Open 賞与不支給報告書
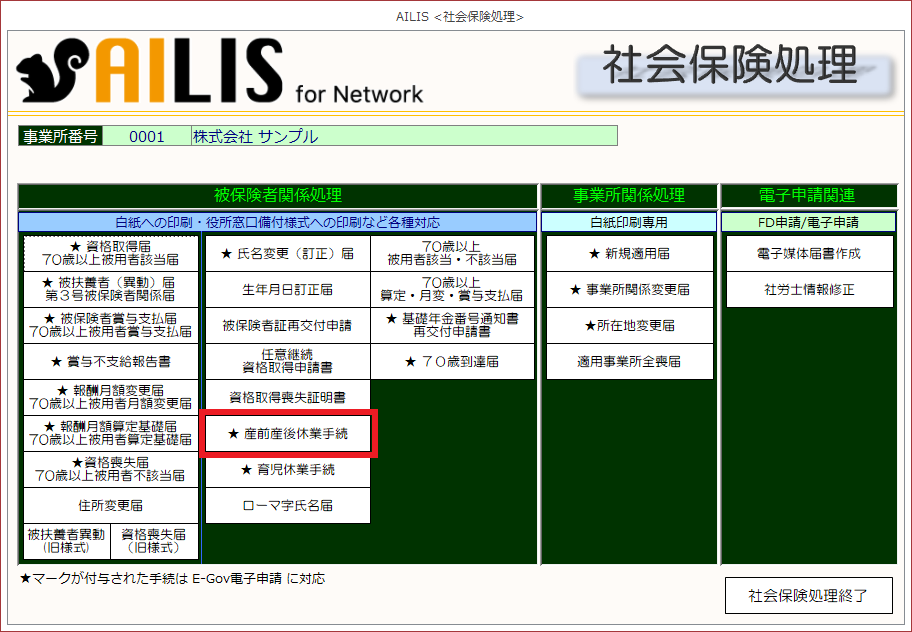912x632 pixels. (111, 361)
